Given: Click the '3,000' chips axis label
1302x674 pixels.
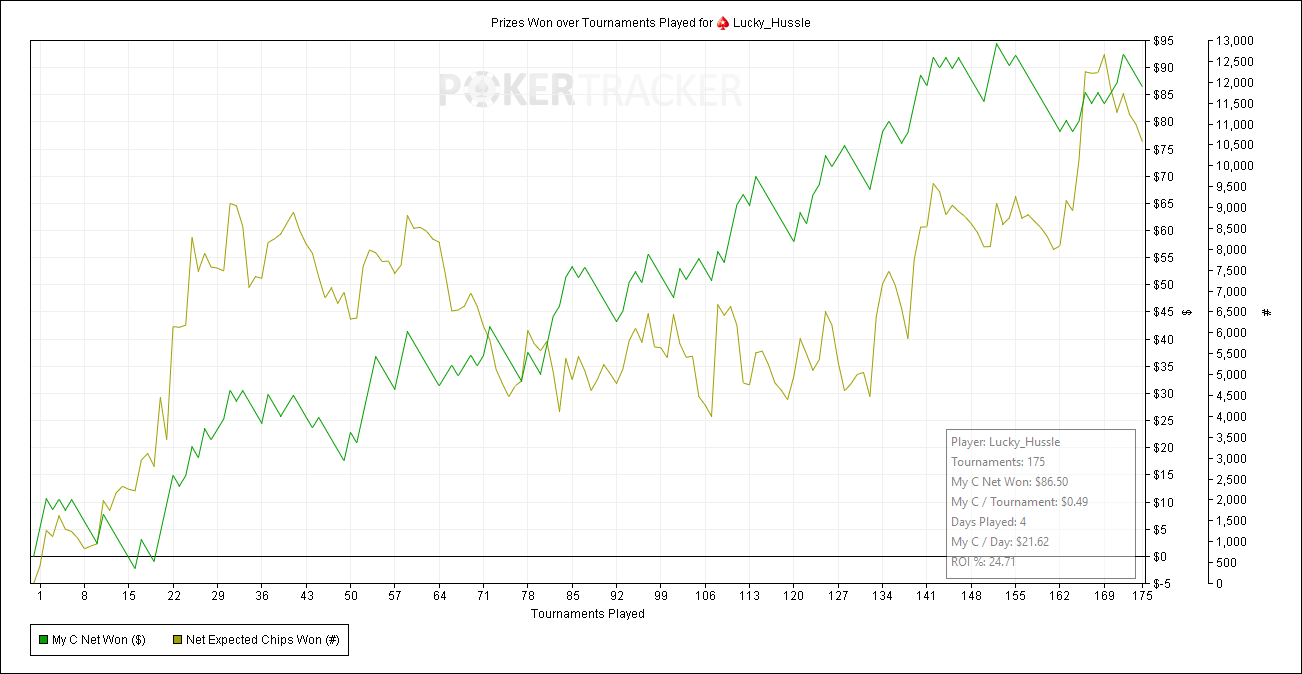Looking at the screenshot, I should coord(1232,458).
